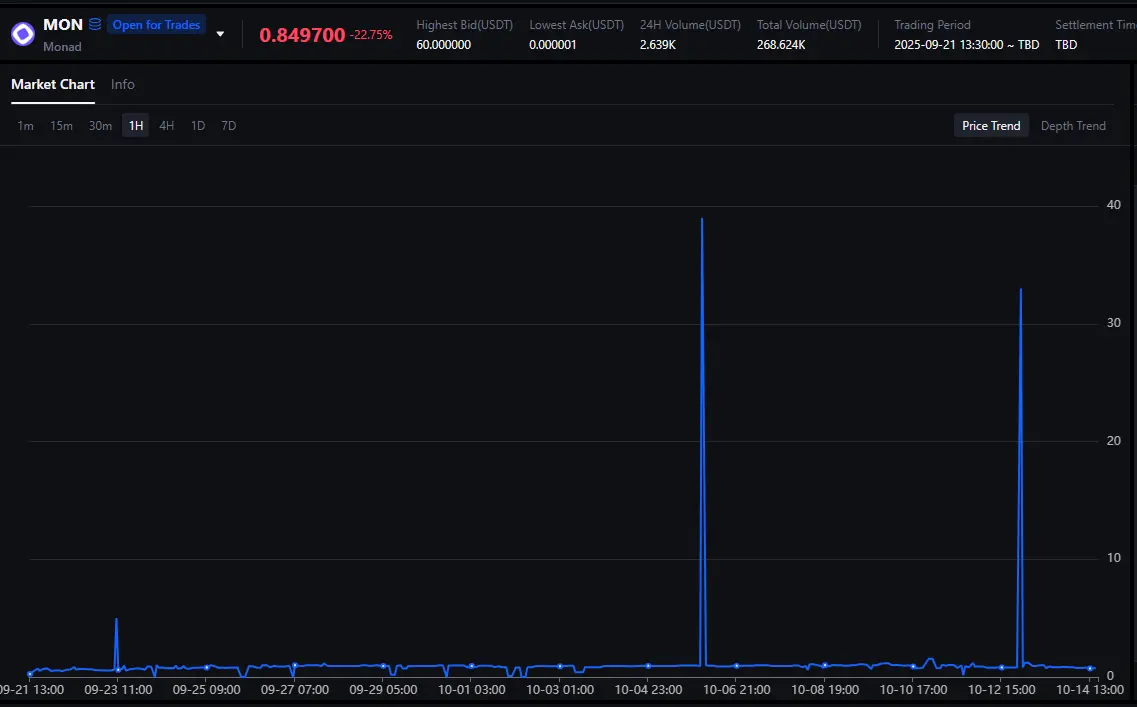Switch to the Info tab
1137x707 pixels.
123,85
